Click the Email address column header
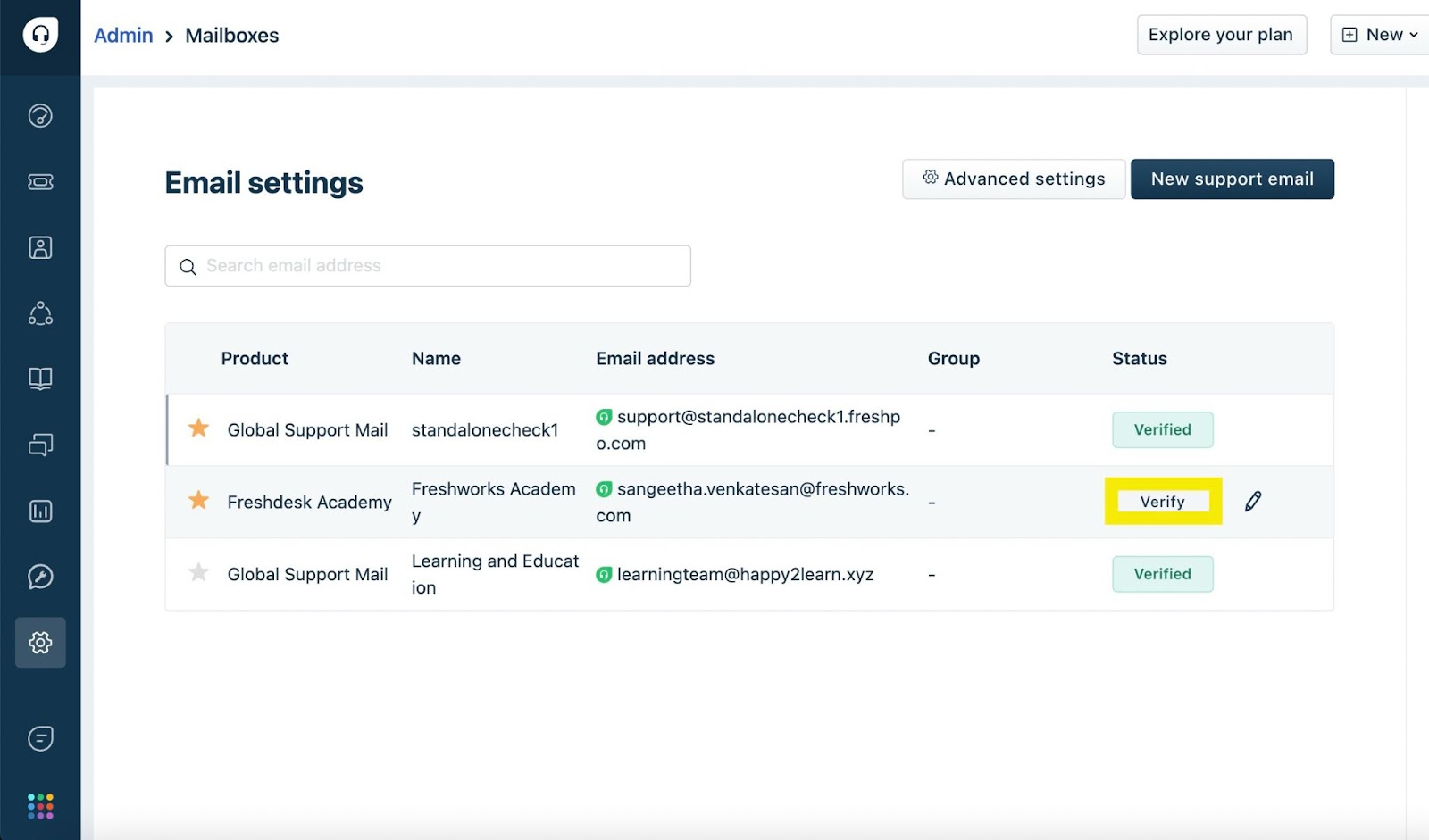The height and width of the screenshot is (840, 1429). pos(655,358)
